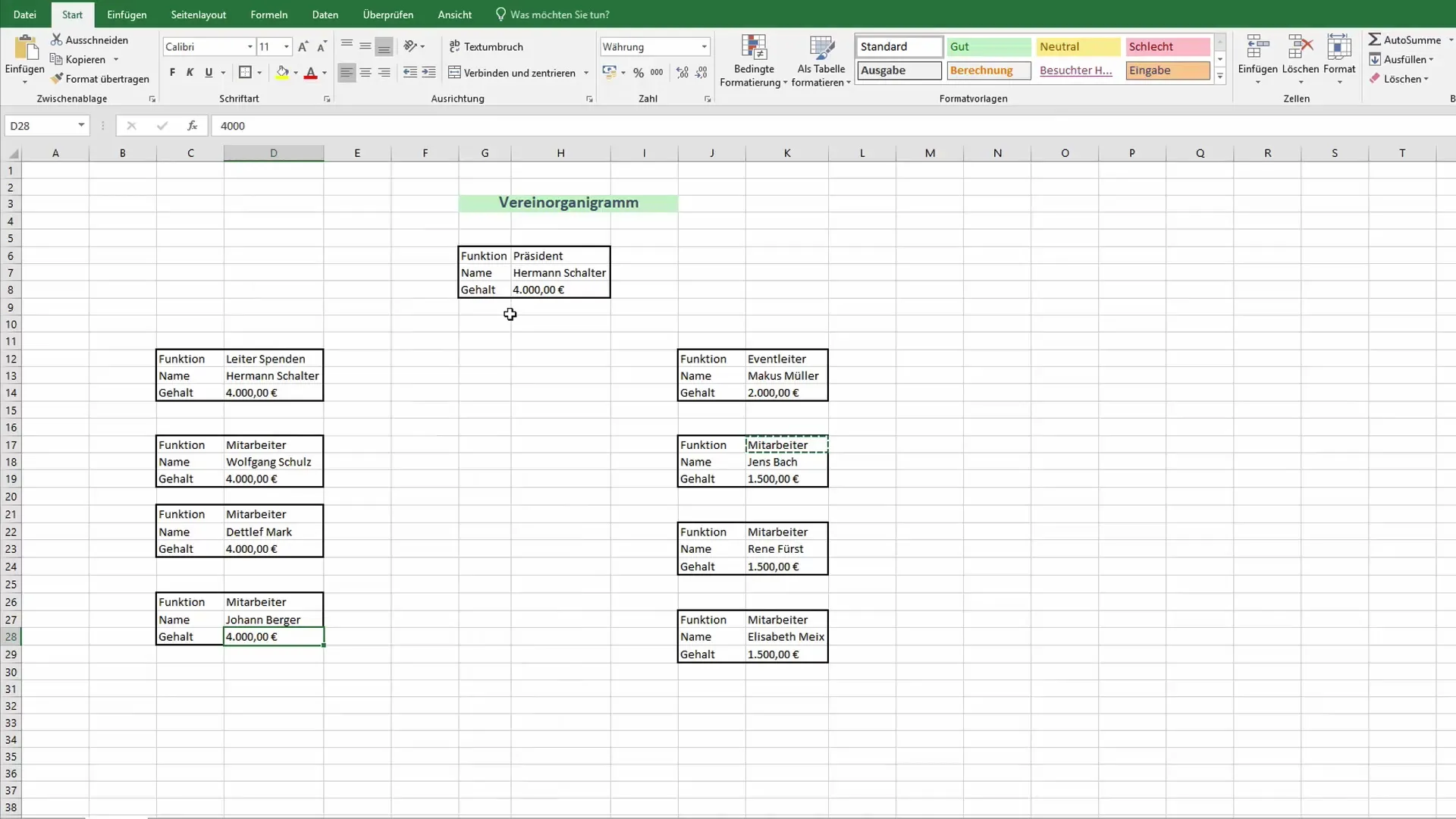1456x819 pixels.
Task: Remove a decimal place
Action: (x=701, y=73)
